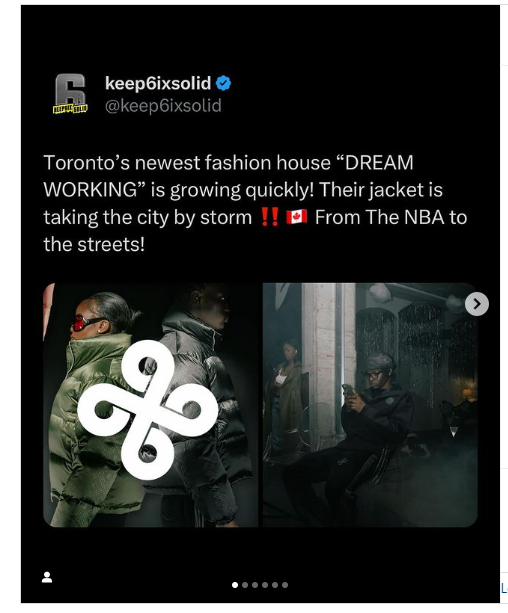This screenshot has height=613, width=508.
Task: Click the "From The NBA to" phrase
Action: coord(391,217)
